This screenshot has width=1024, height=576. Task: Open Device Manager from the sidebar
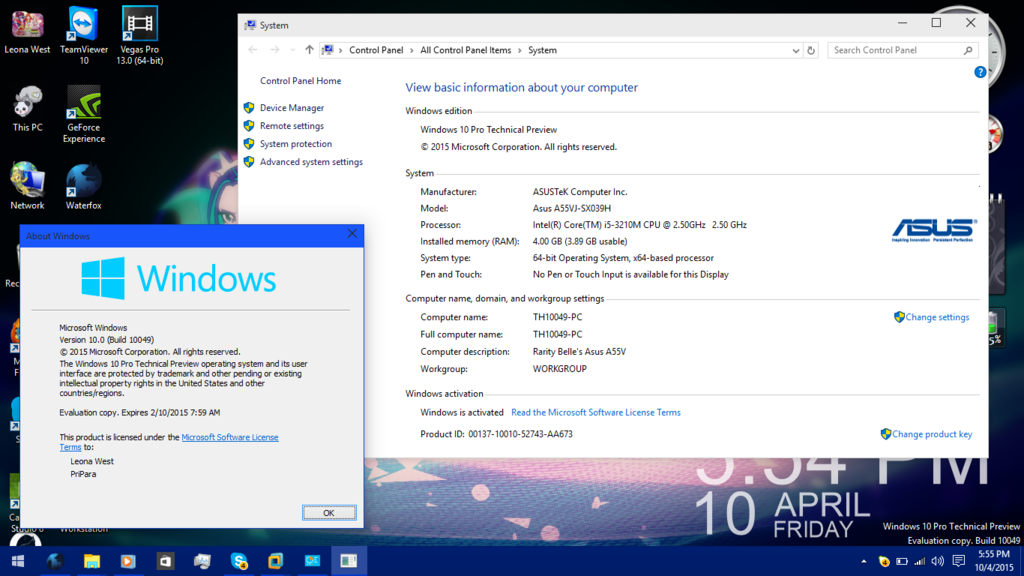click(x=291, y=108)
